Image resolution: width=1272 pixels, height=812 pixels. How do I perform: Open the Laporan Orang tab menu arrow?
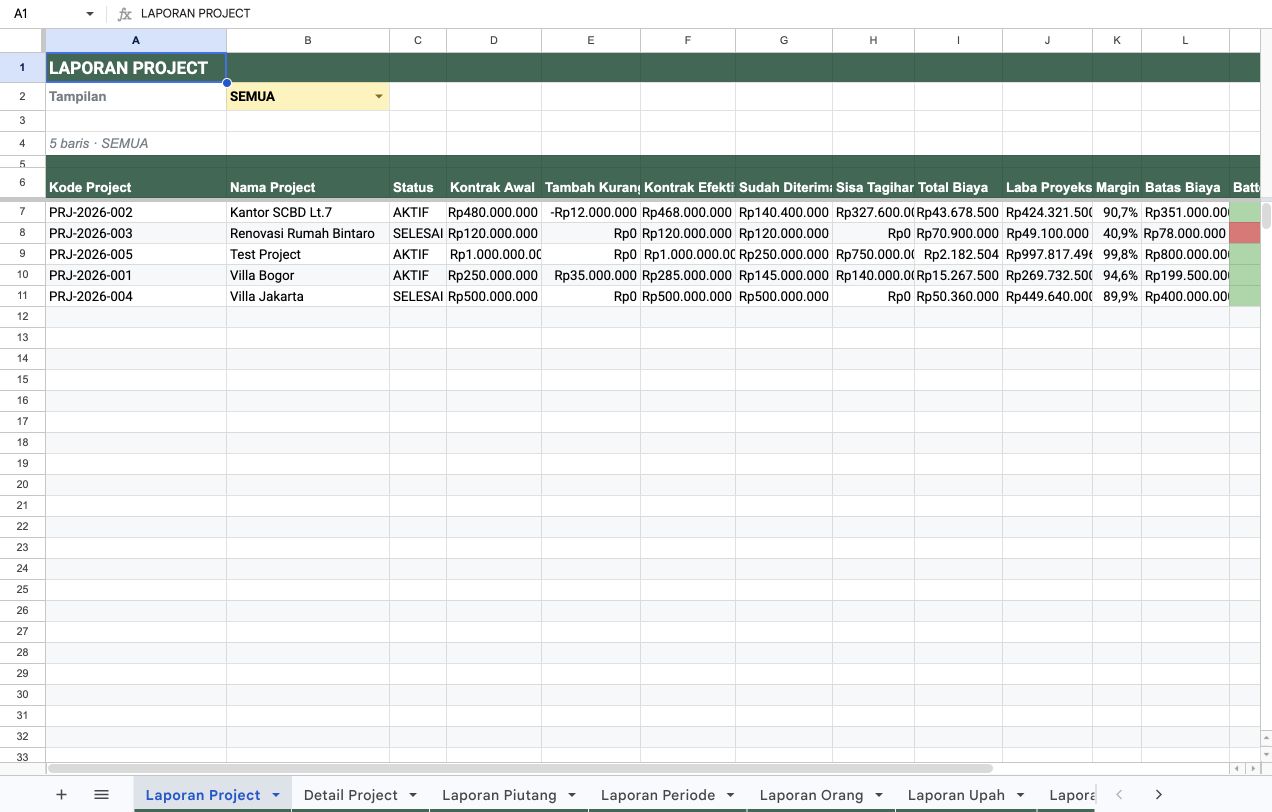tap(877, 795)
